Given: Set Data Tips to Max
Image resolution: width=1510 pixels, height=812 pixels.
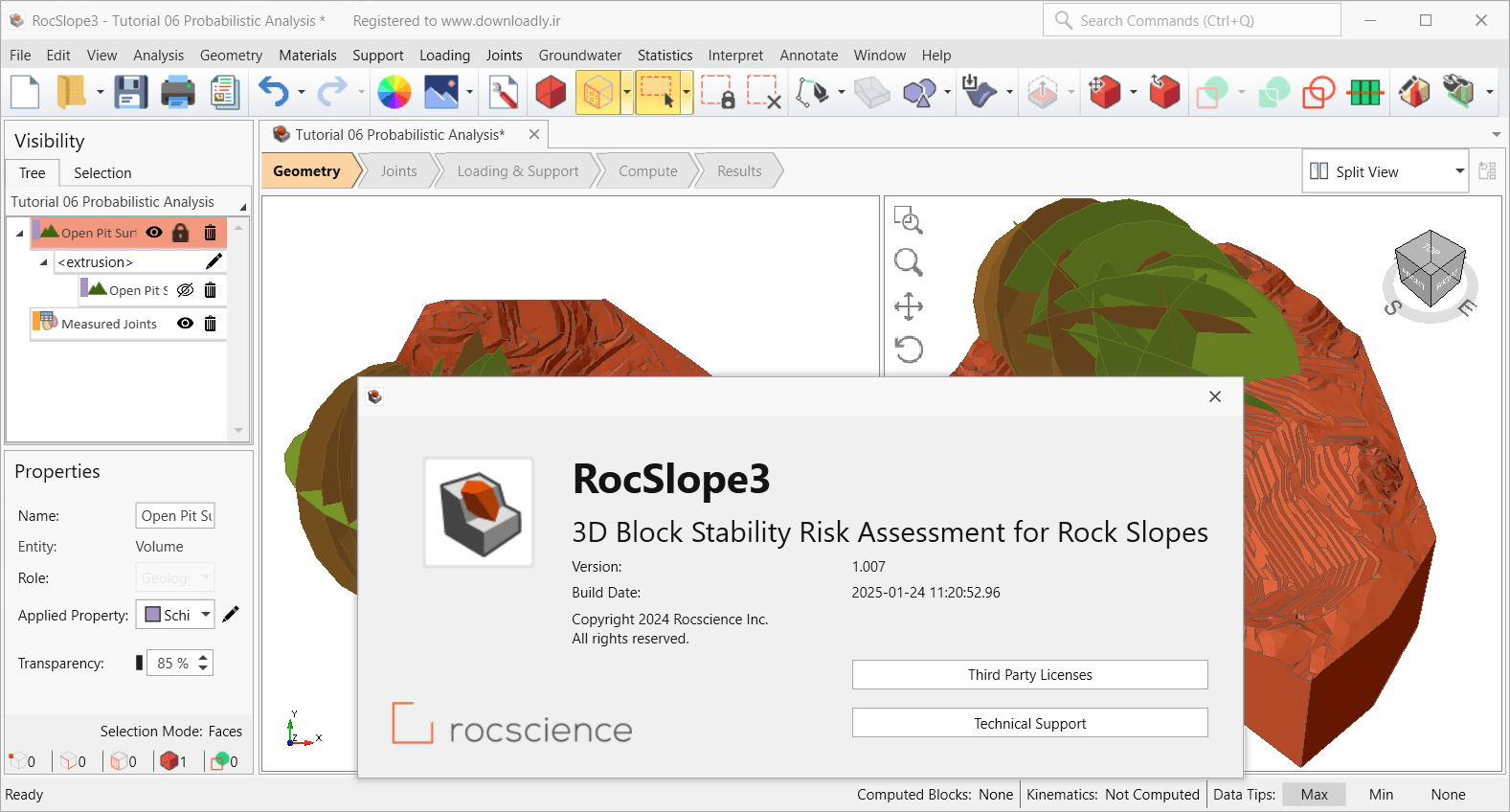Looking at the screenshot, I should coord(1314,795).
